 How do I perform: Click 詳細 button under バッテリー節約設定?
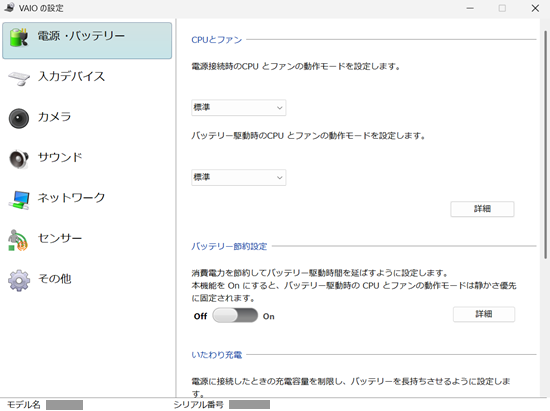[x=484, y=314]
